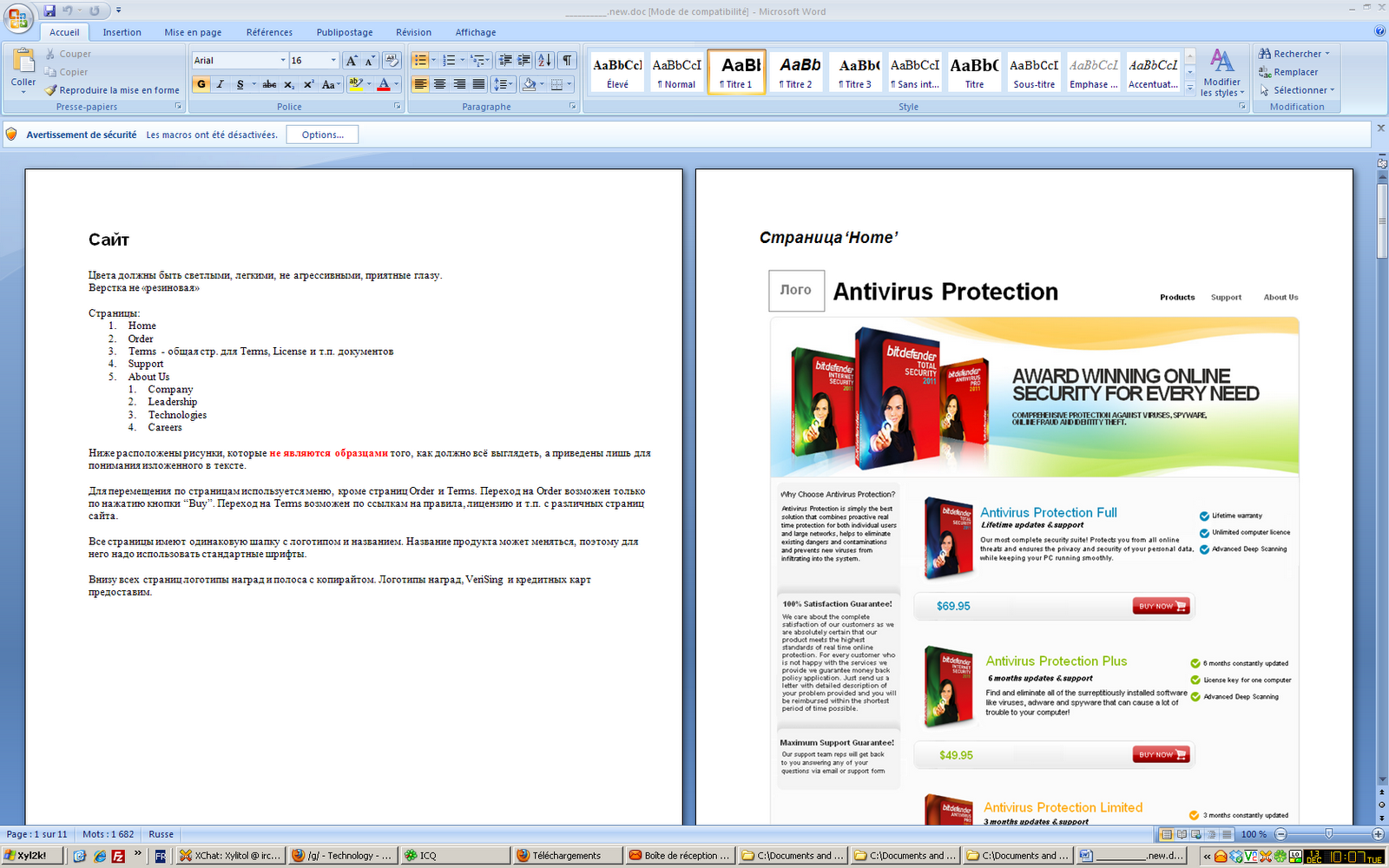Open the Arial font name dropdown
The height and width of the screenshot is (868, 1389).
[282, 60]
